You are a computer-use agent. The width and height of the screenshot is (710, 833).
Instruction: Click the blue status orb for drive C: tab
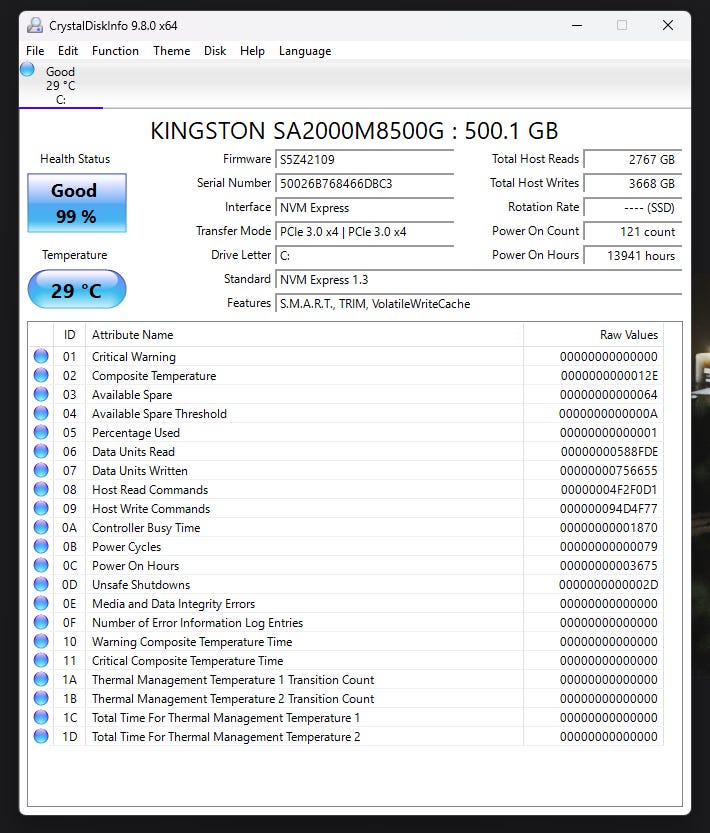[x=27, y=70]
